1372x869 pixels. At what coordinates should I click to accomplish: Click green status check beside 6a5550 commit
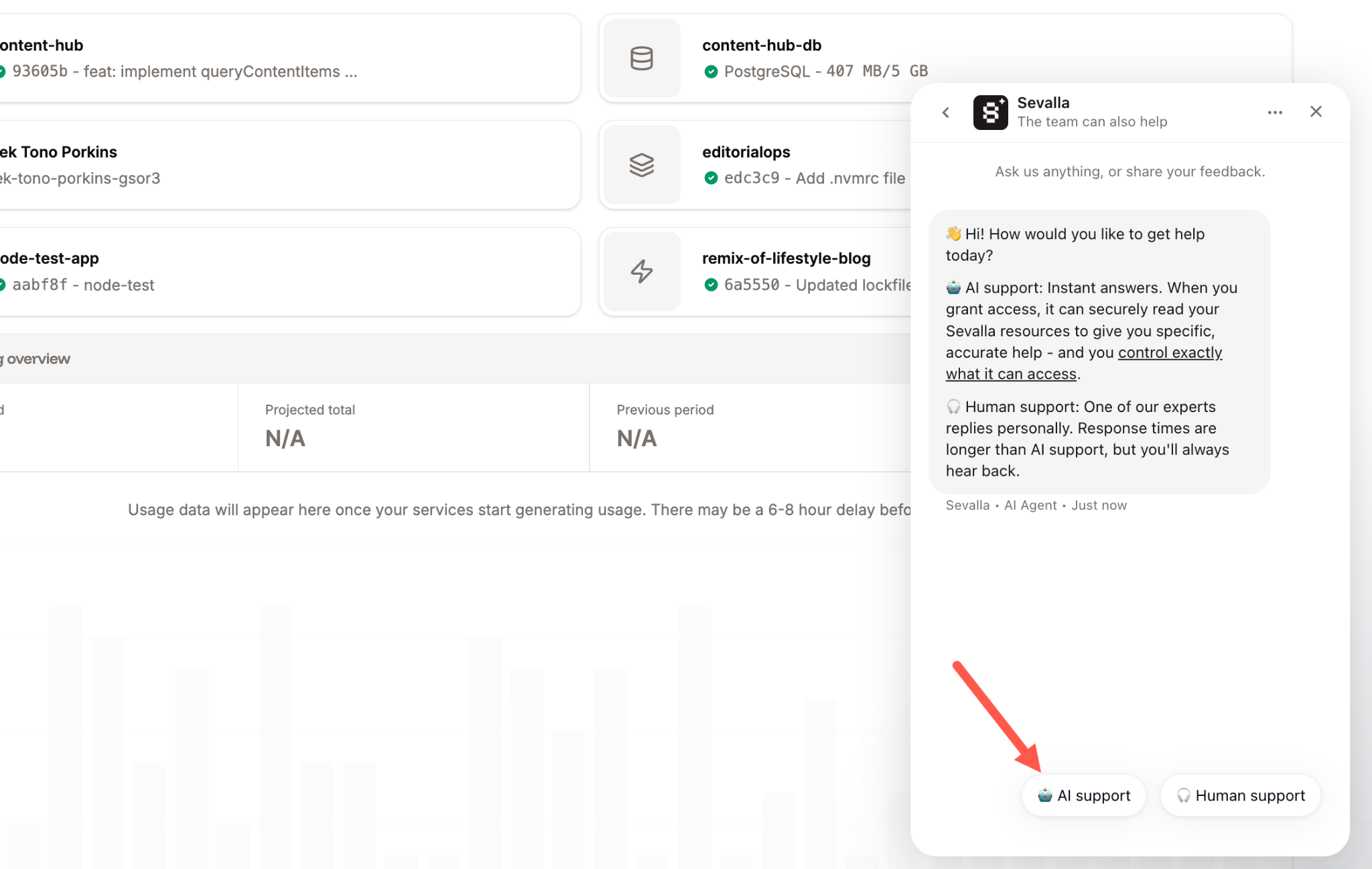tap(711, 285)
